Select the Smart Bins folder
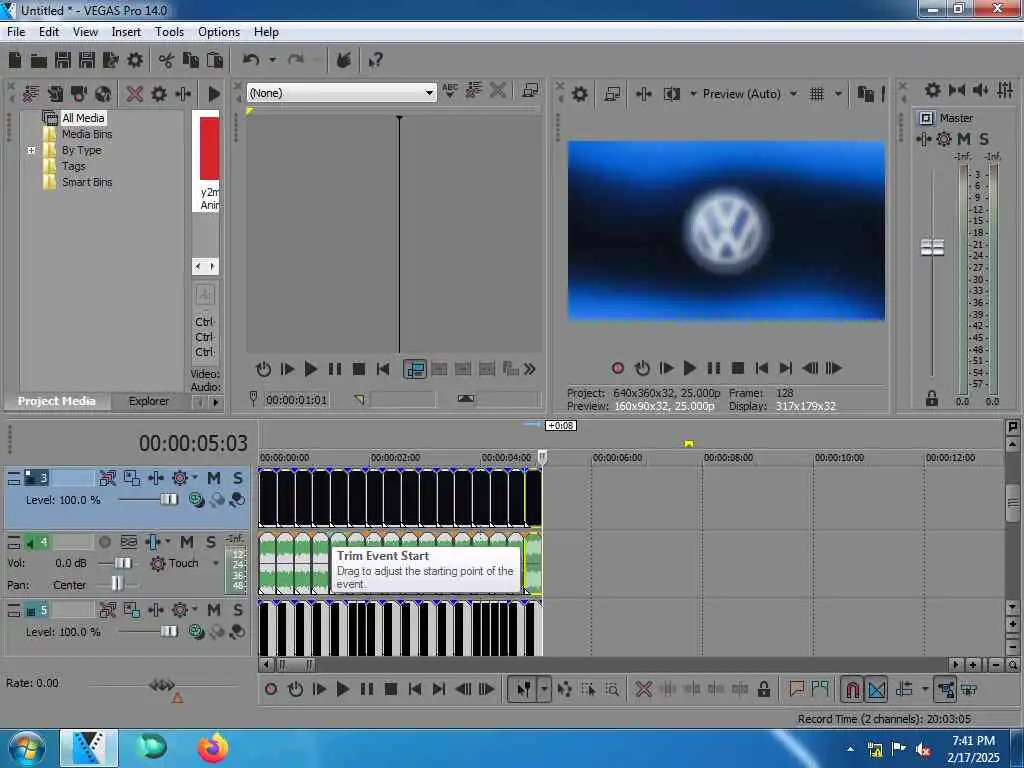Screen dimensions: 1024x768 (87, 182)
